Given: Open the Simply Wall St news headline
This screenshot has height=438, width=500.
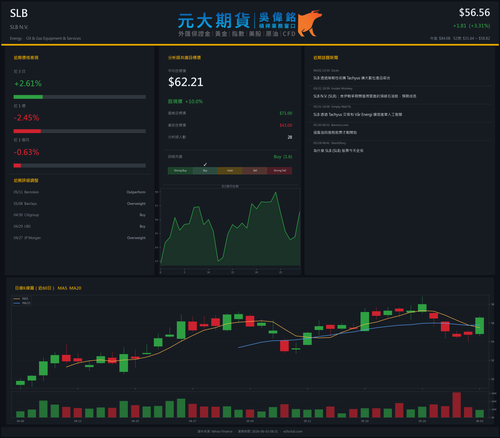Looking at the screenshot, I should [357, 114].
